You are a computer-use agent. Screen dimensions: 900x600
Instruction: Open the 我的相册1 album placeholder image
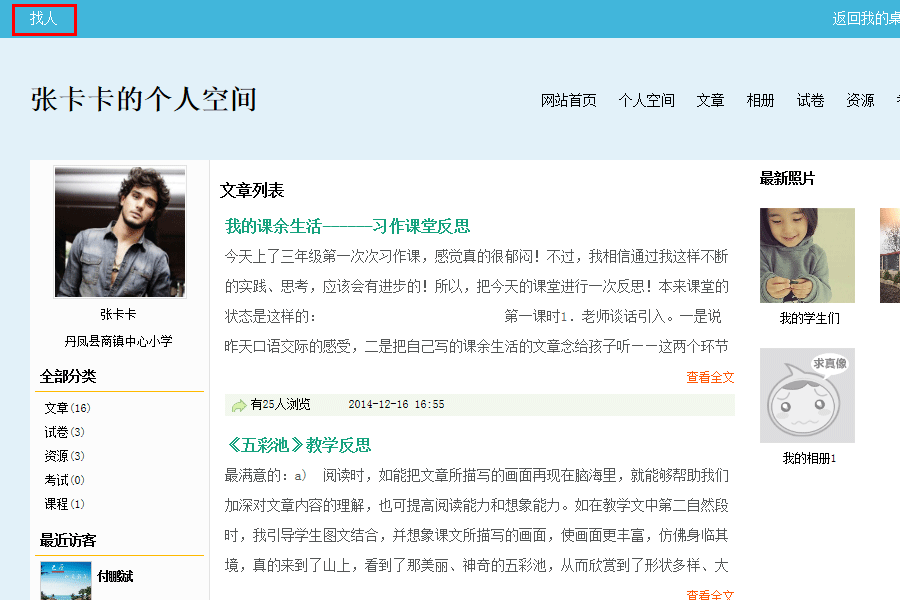pyautogui.click(x=807, y=395)
